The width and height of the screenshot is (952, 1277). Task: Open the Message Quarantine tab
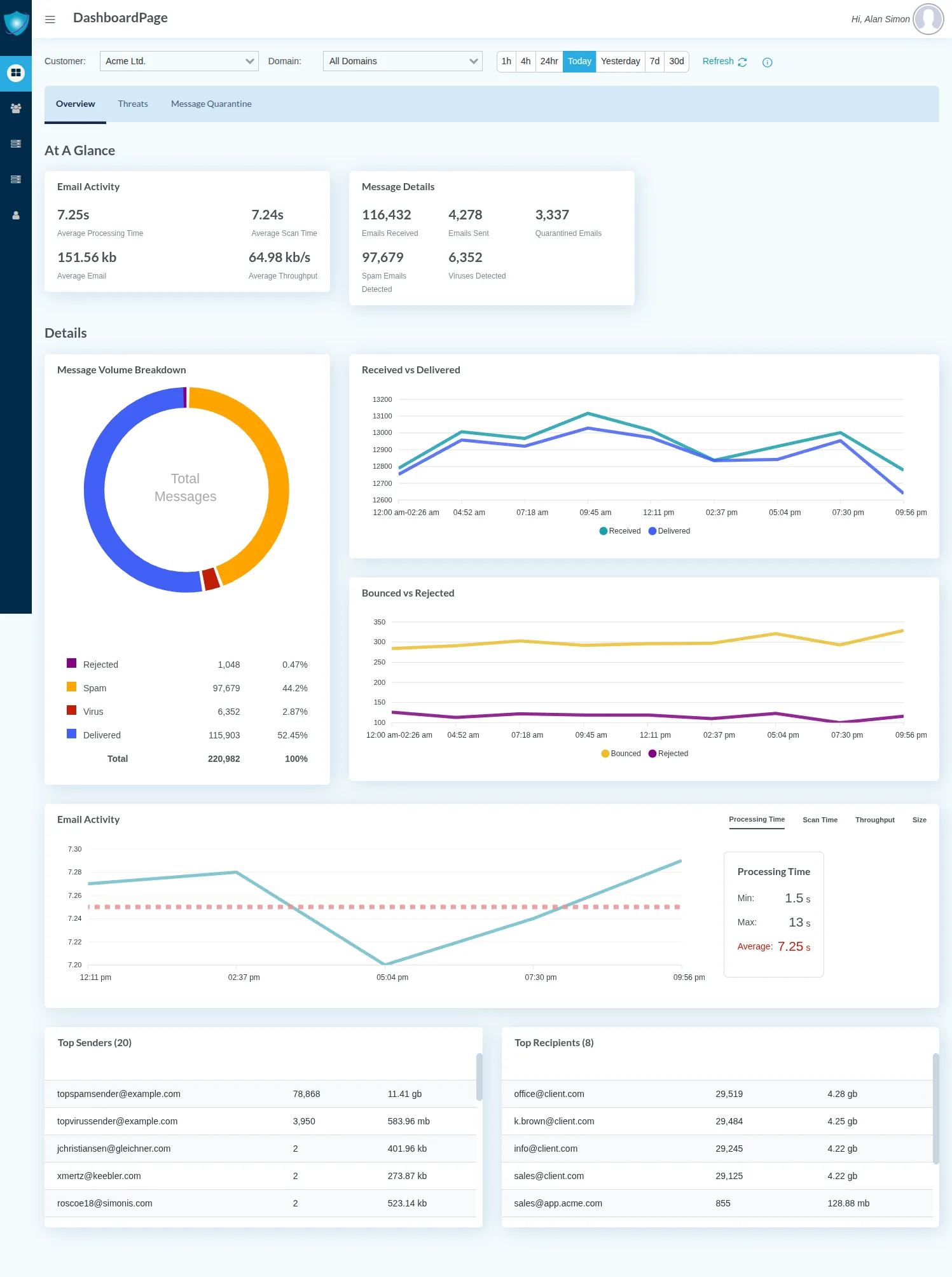(x=211, y=104)
